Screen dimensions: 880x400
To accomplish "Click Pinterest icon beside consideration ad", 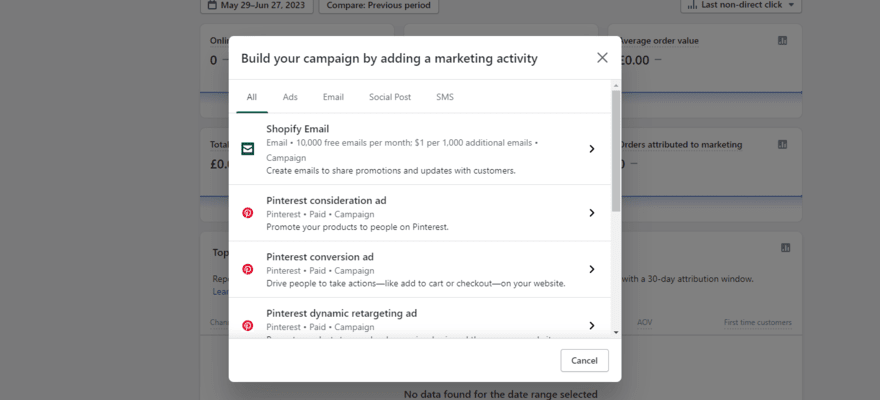I will (x=248, y=213).
